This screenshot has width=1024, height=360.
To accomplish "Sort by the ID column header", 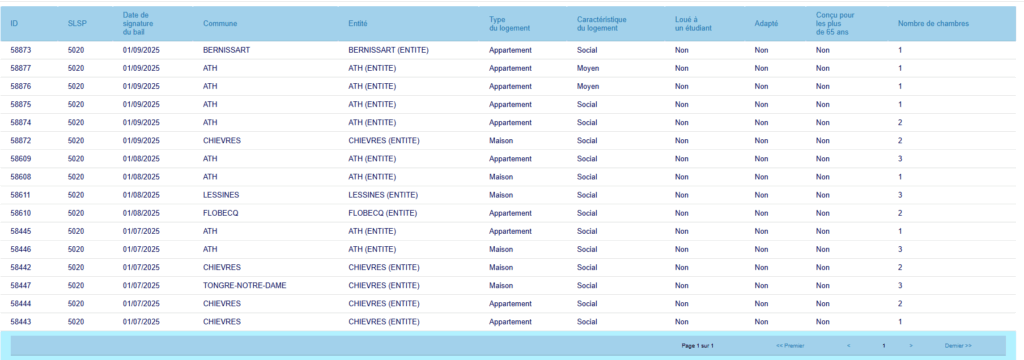I will [14, 24].
